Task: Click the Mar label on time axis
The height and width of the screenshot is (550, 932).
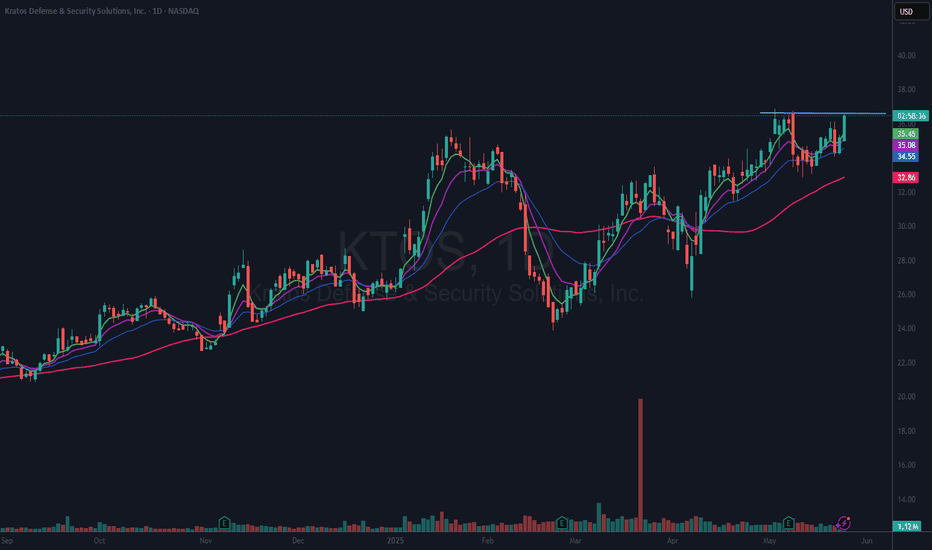Action: click(575, 541)
